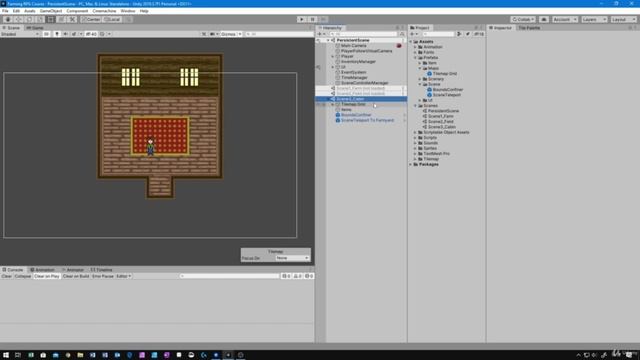Open custom editor tools button

pyautogui.click(x=72, y=19)
